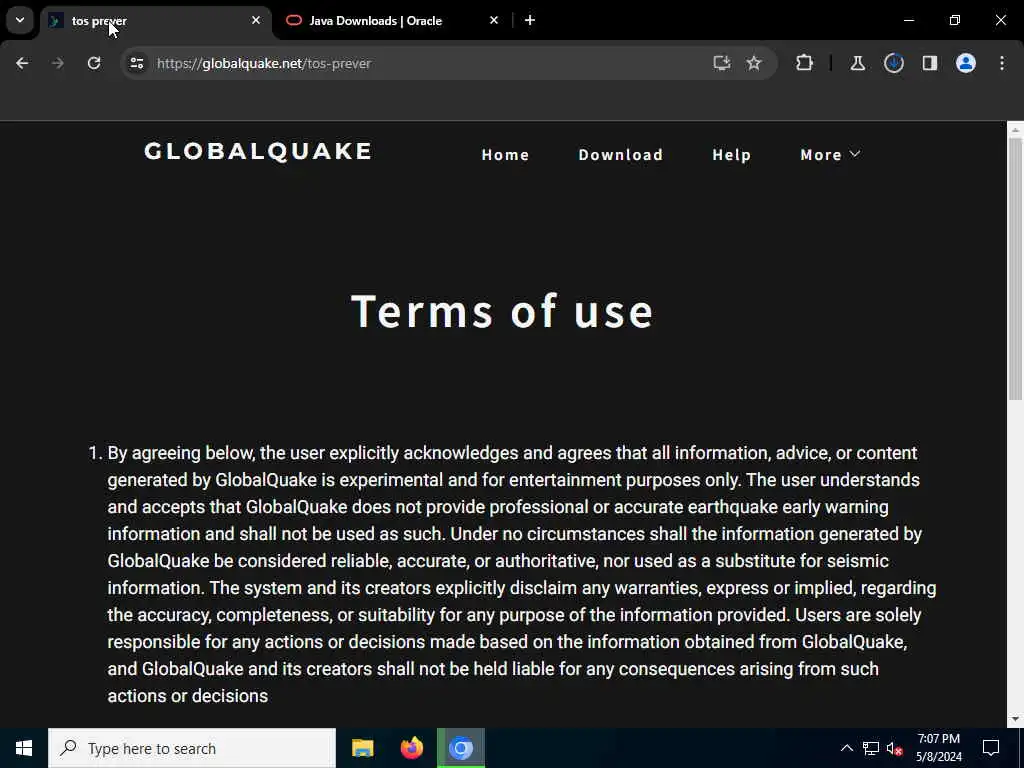Open Firefox from the taskbar
The width and height of the screenshot is (1024, 768).
[411, 748]
